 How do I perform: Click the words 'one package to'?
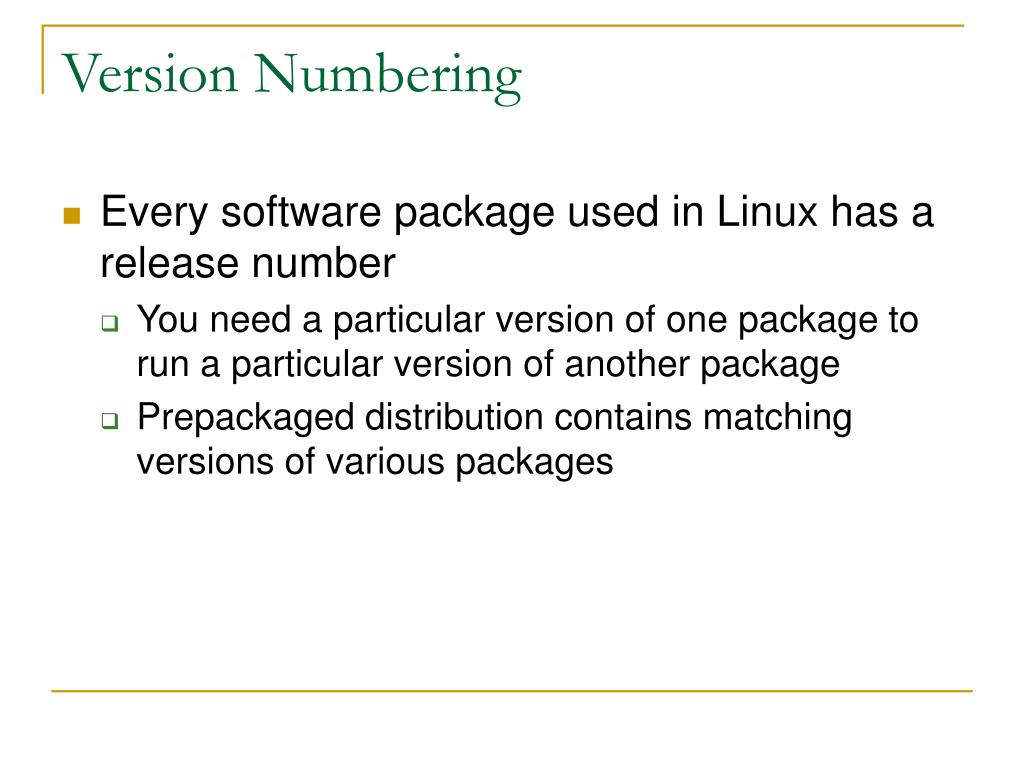[x=792, y=322]
